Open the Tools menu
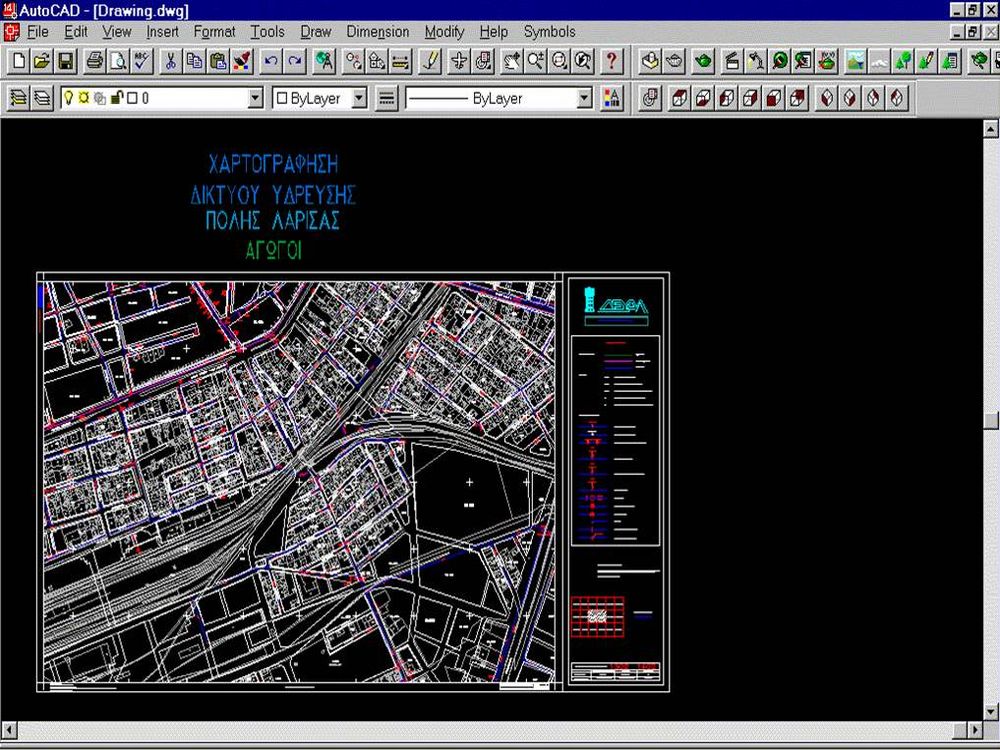 tap(267, 31)
